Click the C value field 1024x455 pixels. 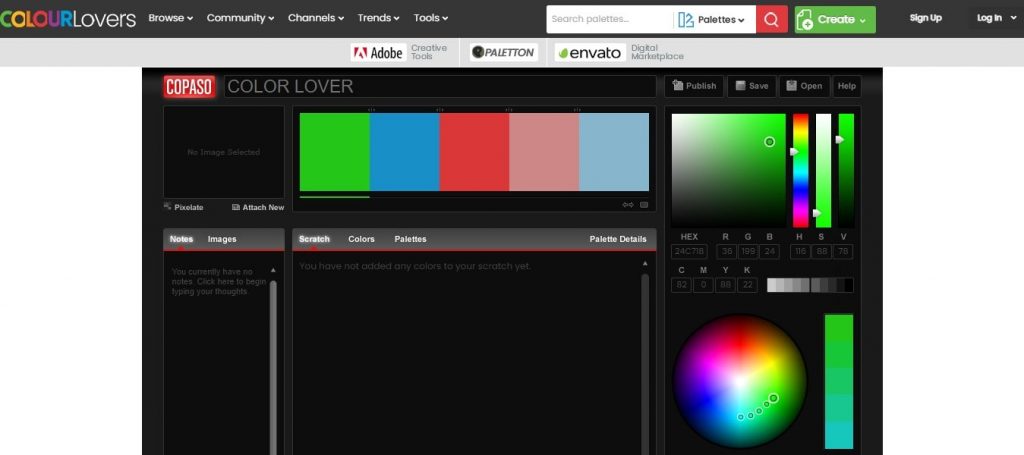tap(681, 285)
